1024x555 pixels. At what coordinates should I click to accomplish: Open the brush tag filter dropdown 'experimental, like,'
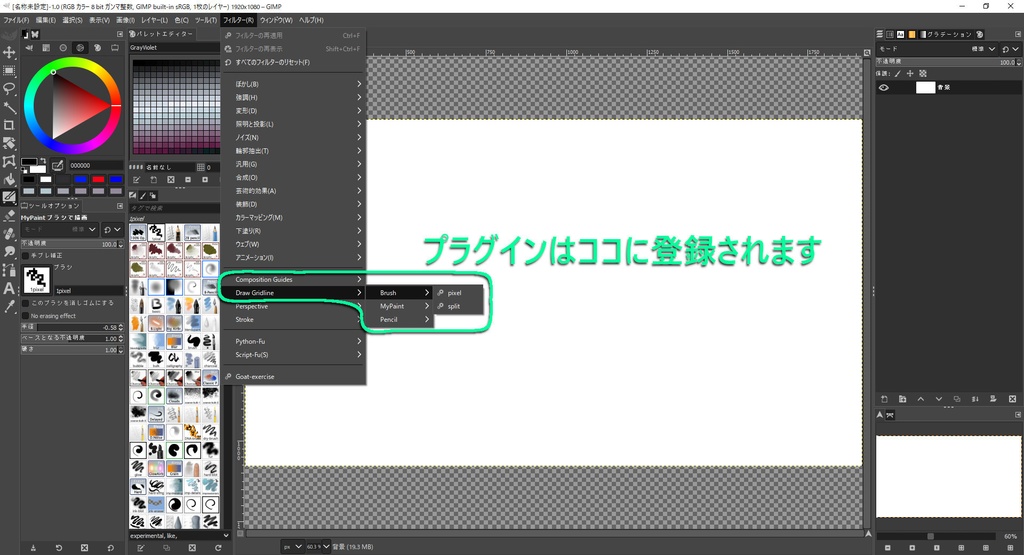point(180,535)
